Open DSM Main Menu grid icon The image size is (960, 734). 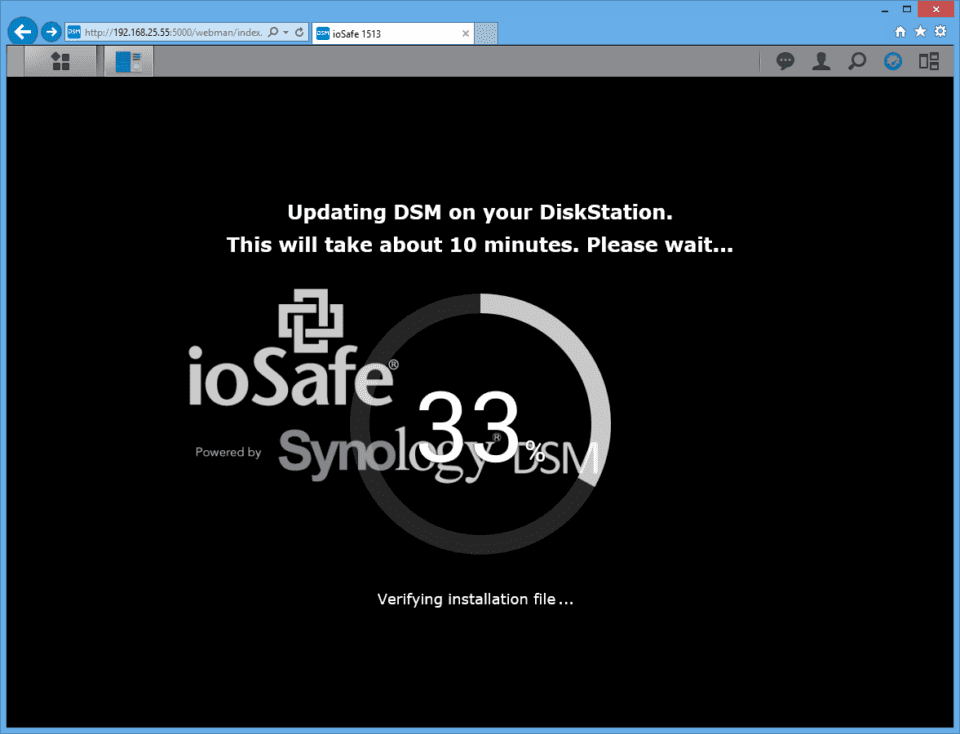(x=60, y=61)
